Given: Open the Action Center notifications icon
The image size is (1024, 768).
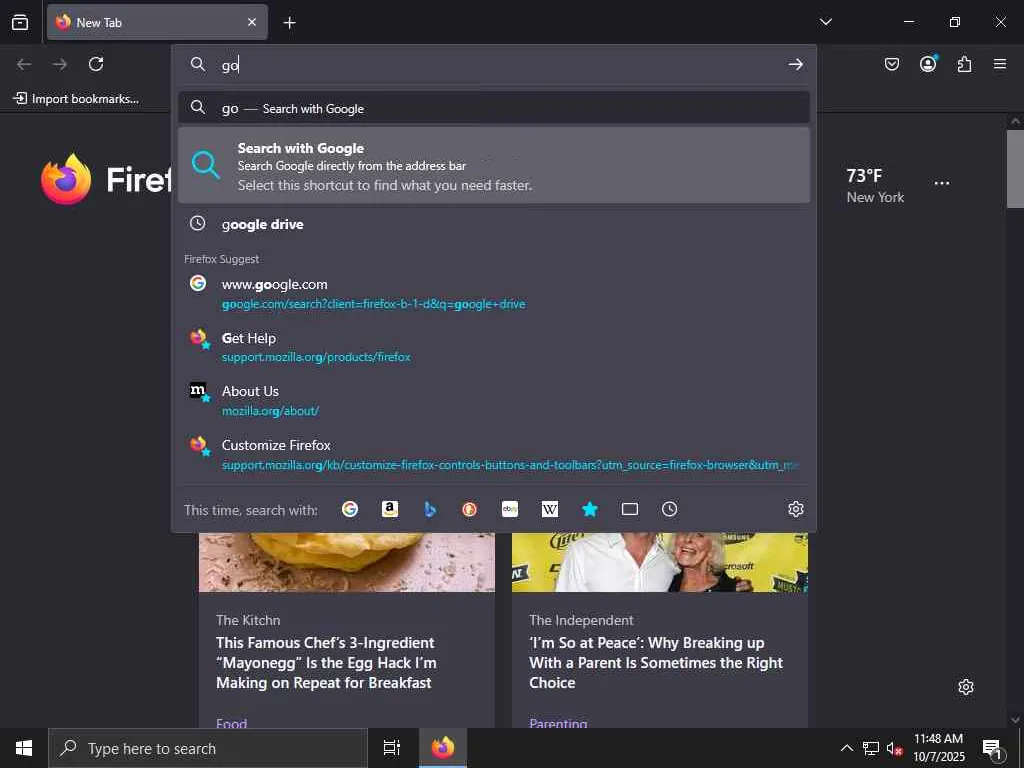Looking at the screenshot, I should 992,748.
